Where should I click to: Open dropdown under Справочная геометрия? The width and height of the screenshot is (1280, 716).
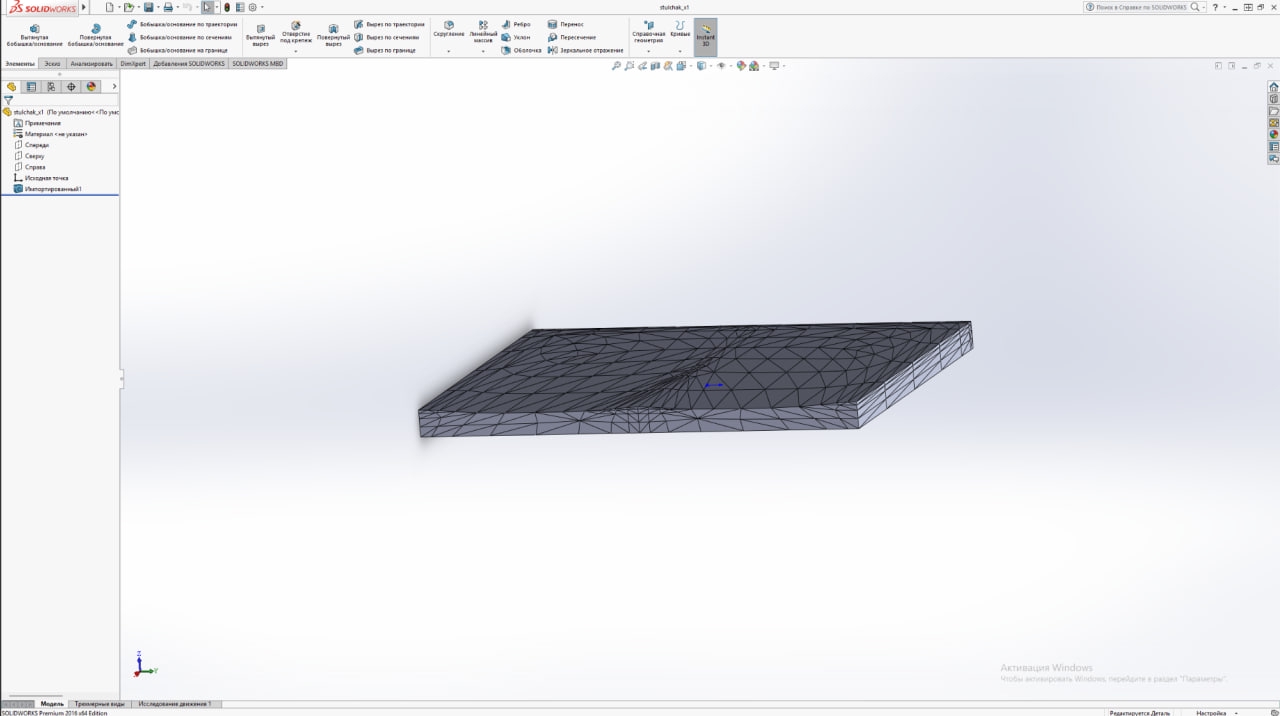point(648,51)
